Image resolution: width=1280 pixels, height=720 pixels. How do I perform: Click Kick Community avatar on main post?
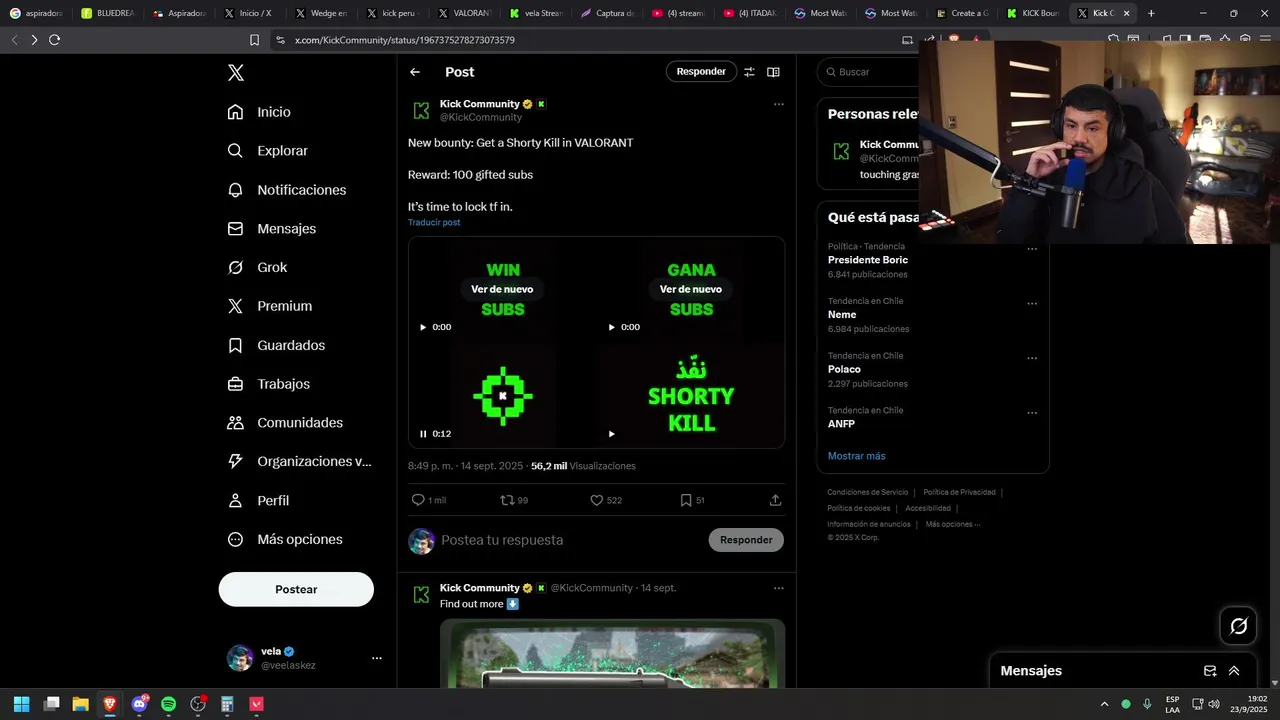pos(421,110)
